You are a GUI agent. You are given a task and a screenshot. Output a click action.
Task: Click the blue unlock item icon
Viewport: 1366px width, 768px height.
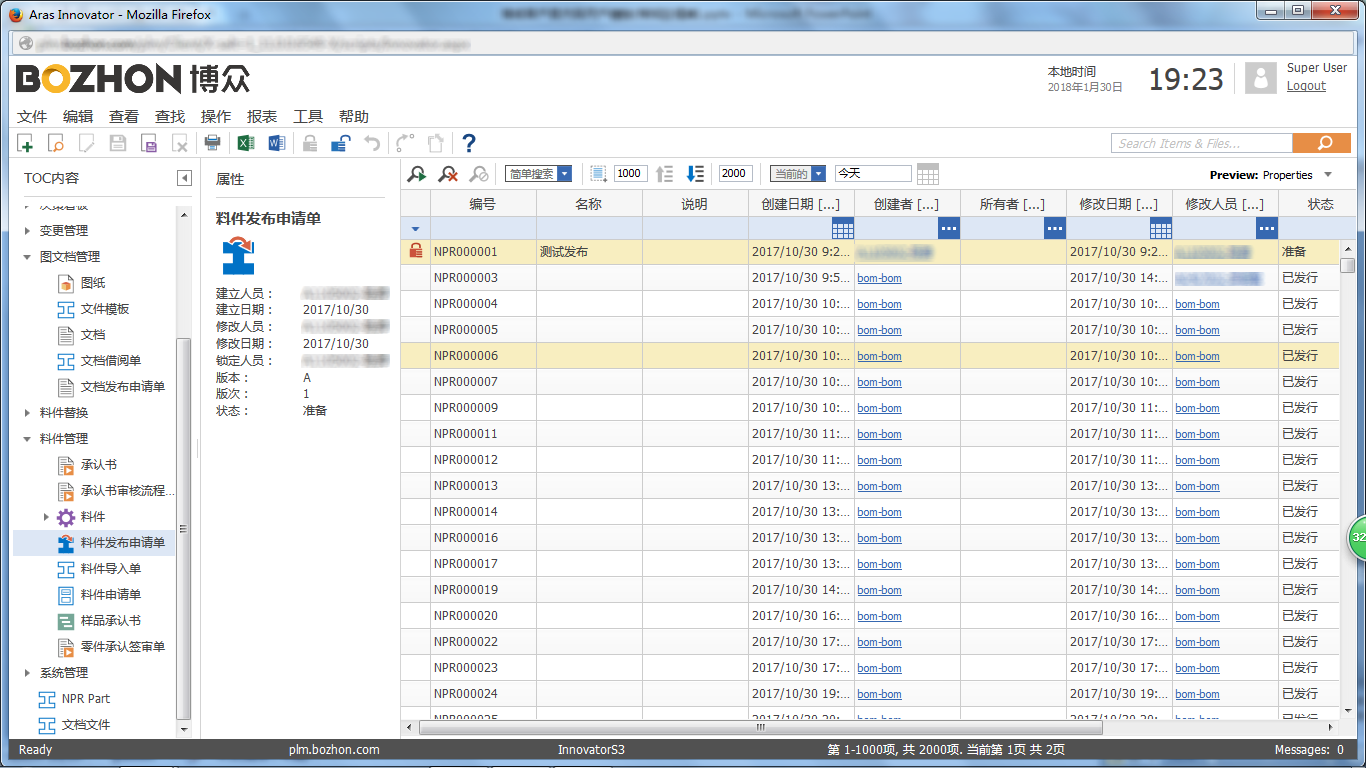coord(340,143)
